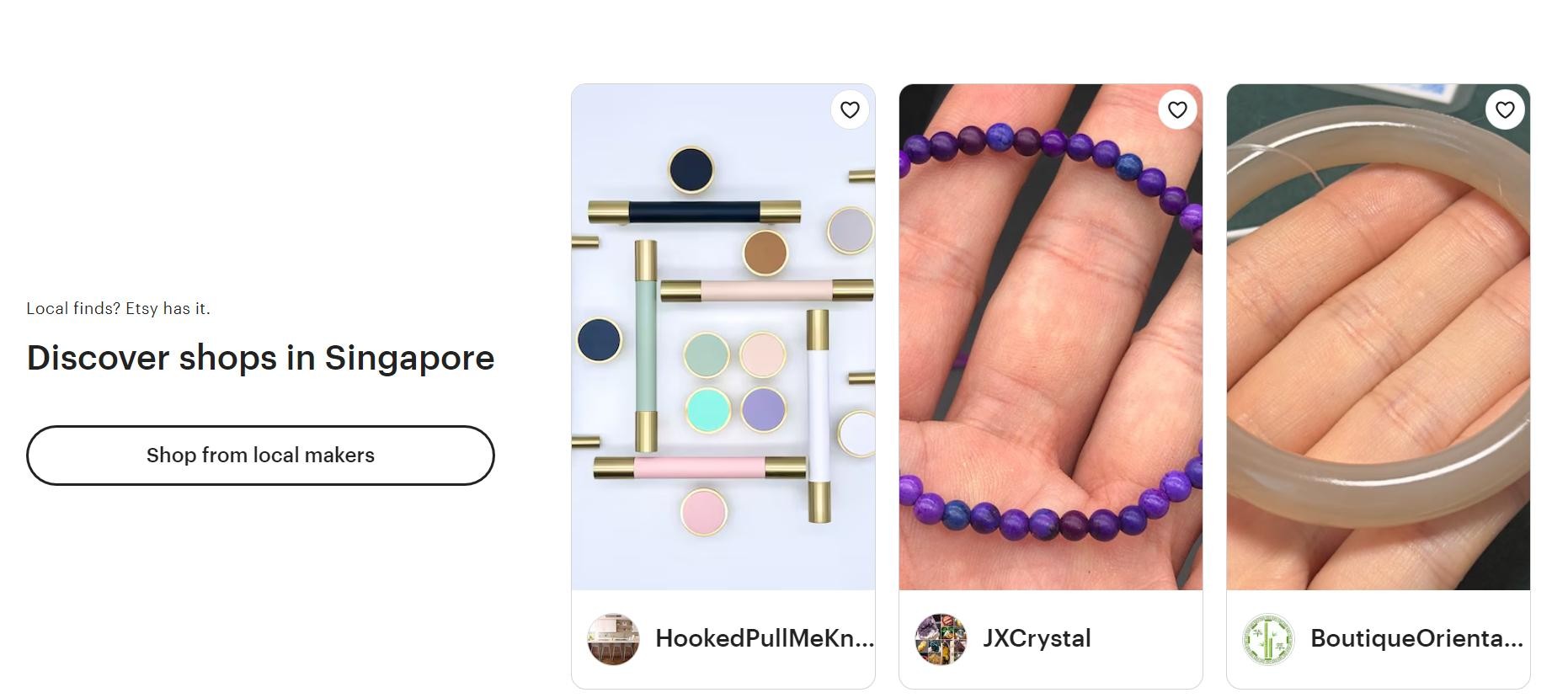The height and width of the screenshot is (698, 1568).
Task: Click the Discover shops in Singapore heading
Action: point(260,358)
